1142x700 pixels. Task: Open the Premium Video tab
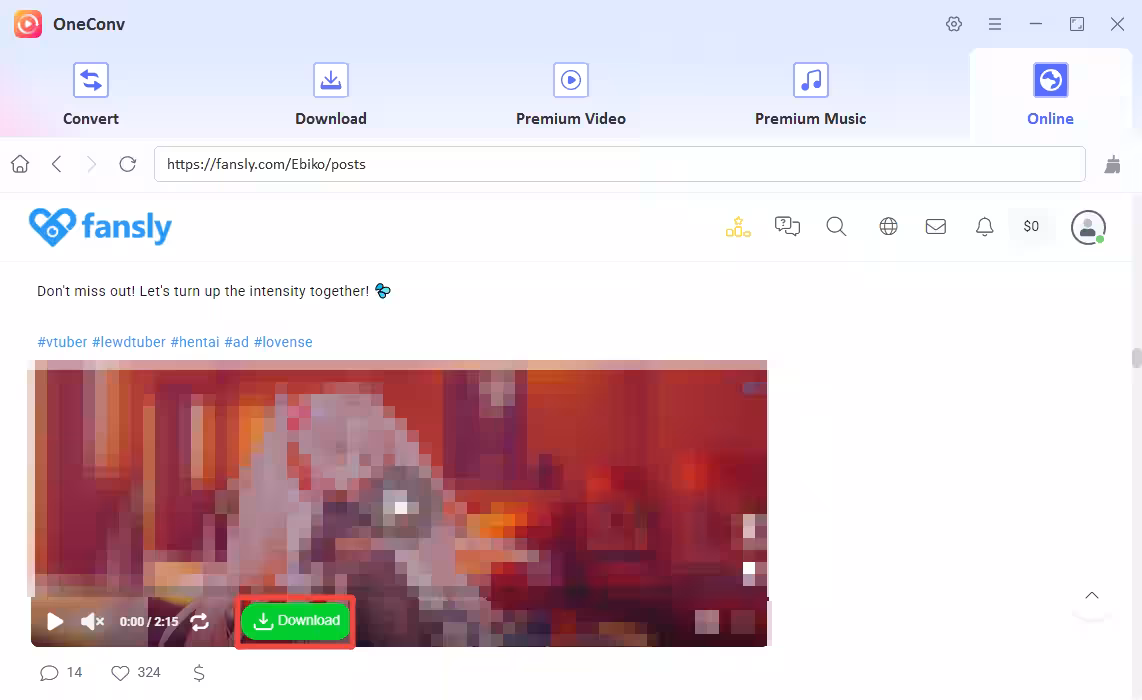[570, 95]
